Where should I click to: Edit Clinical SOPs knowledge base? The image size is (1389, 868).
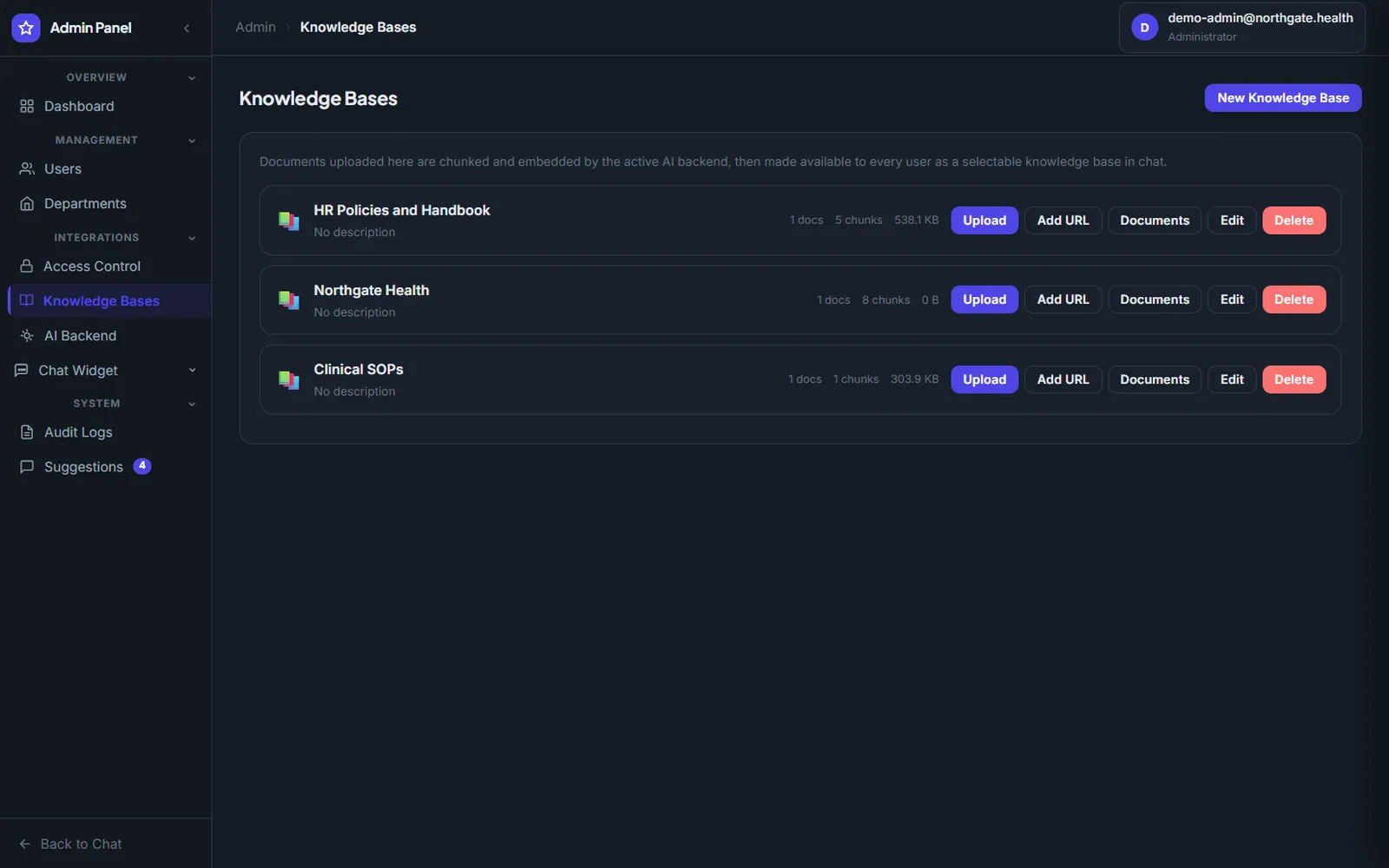(1232, 379)
